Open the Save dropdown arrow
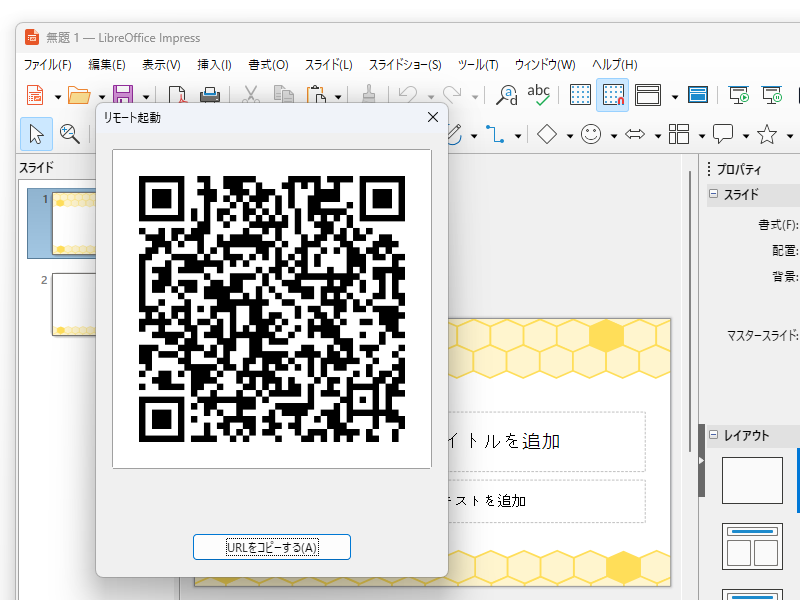Screen dimensions: 800x600 146,97
